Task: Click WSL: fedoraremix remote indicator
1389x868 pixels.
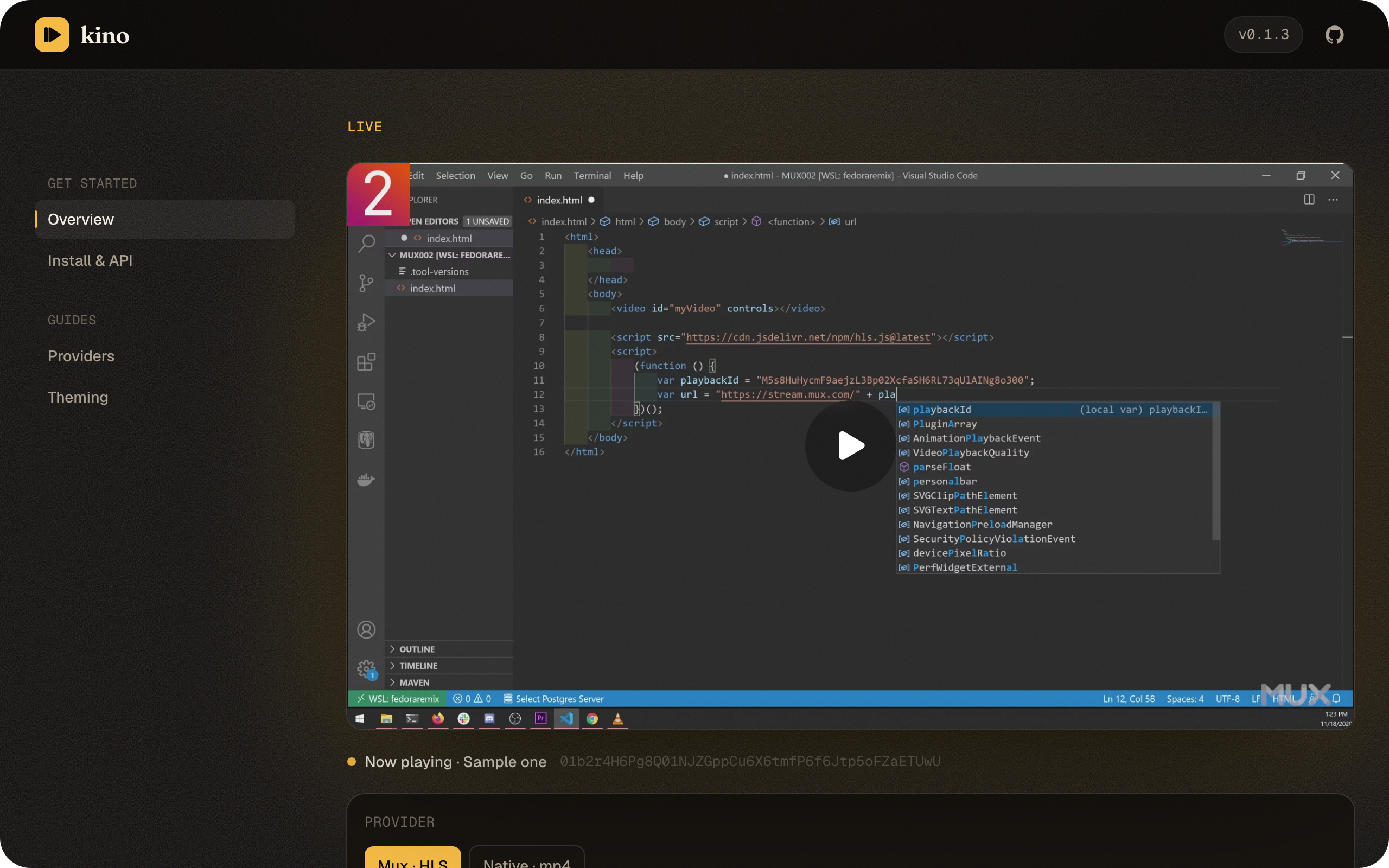Action: (398, 699)
